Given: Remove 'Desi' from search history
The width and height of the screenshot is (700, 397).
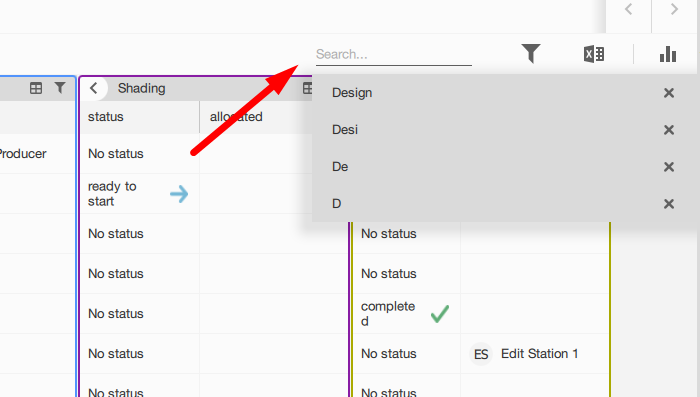Looking at the screenshot, I should click(669, 130).
